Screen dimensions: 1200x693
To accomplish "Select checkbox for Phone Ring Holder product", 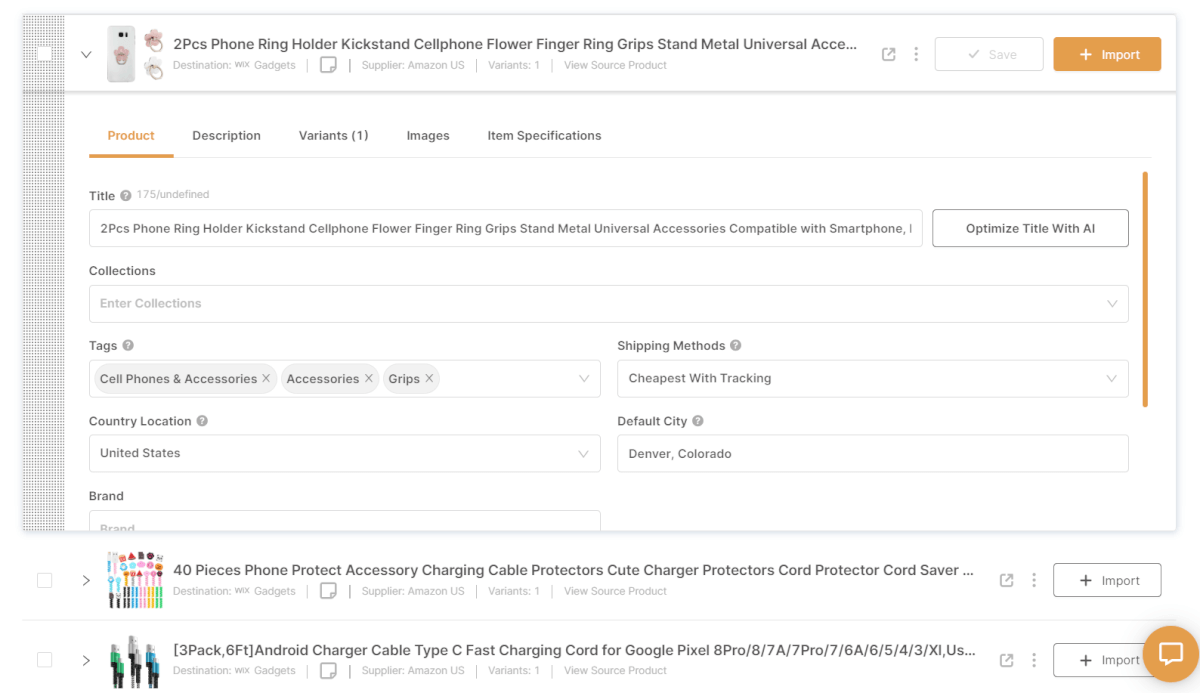I will (x=45, y=54).
